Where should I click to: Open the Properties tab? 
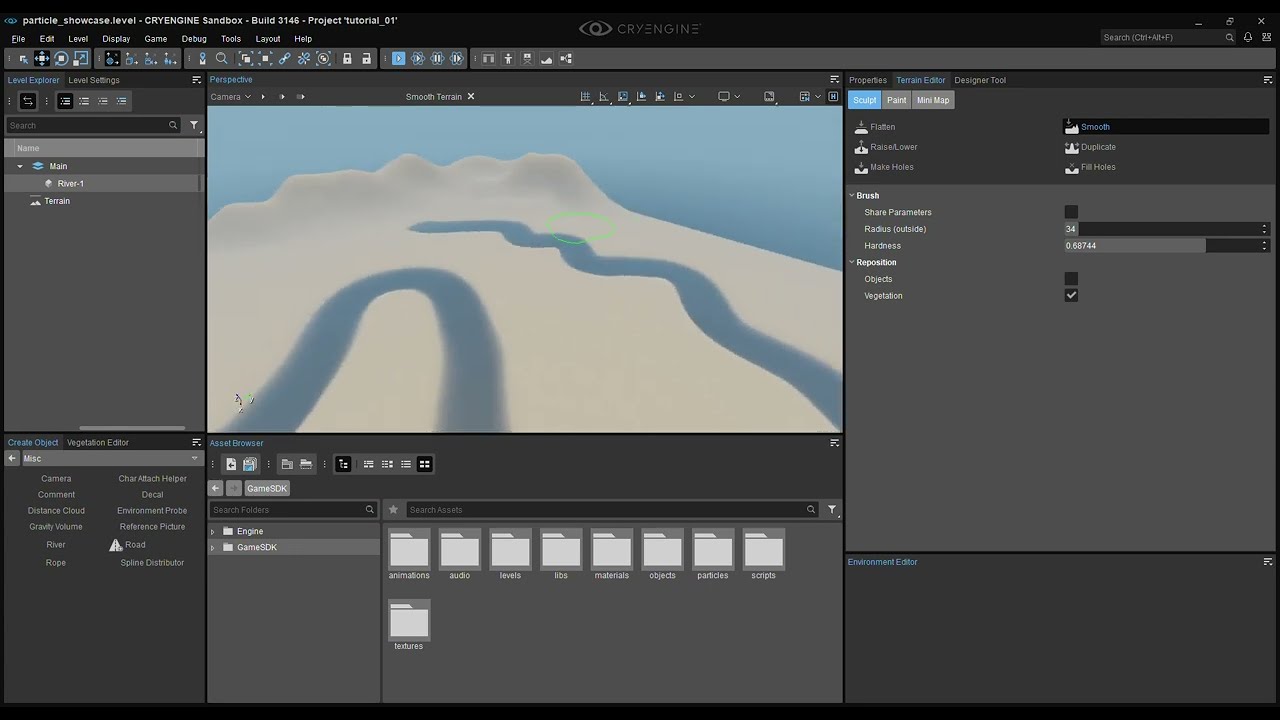[x=867, y=80]
